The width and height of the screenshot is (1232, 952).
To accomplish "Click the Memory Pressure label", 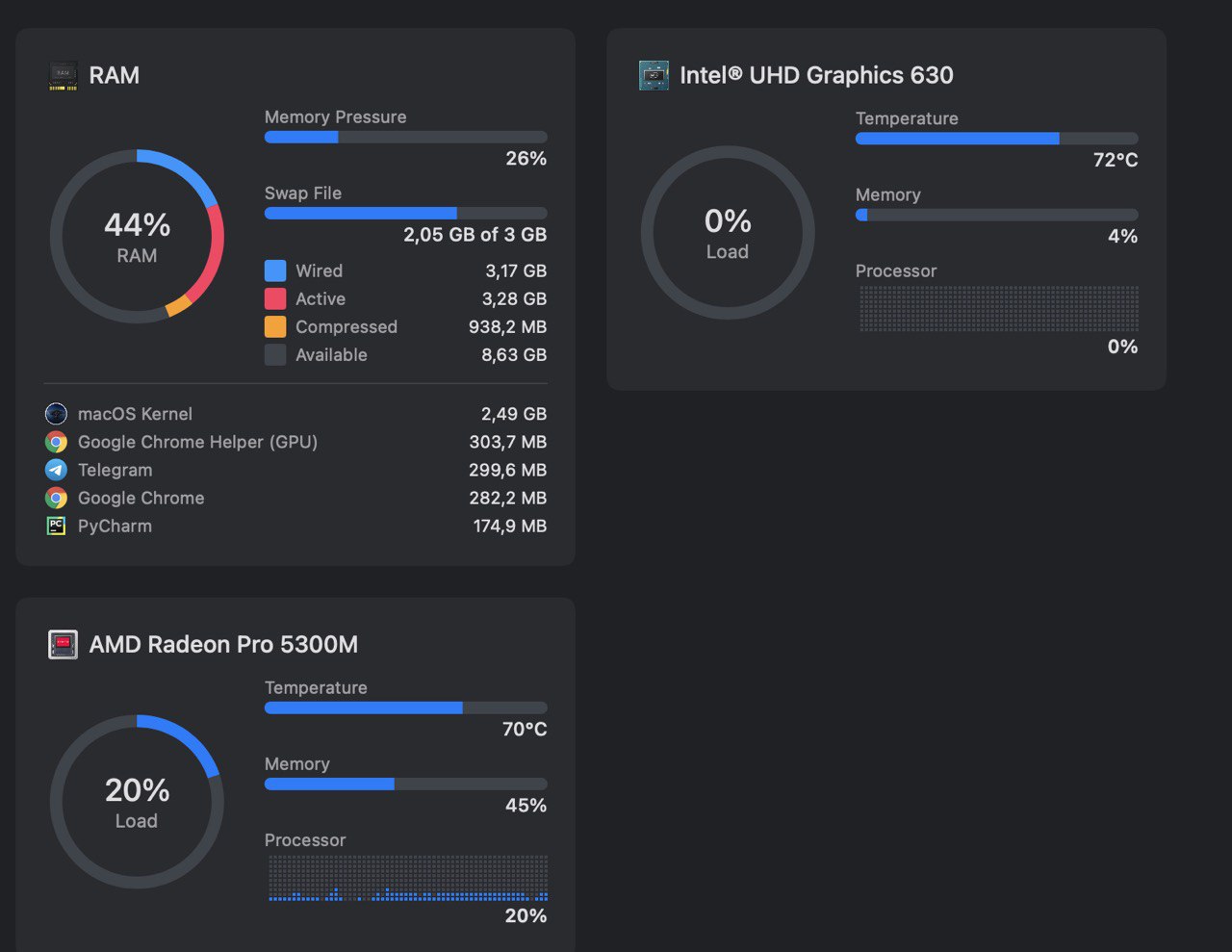I will pyautogui.click(x=335, y=116).
